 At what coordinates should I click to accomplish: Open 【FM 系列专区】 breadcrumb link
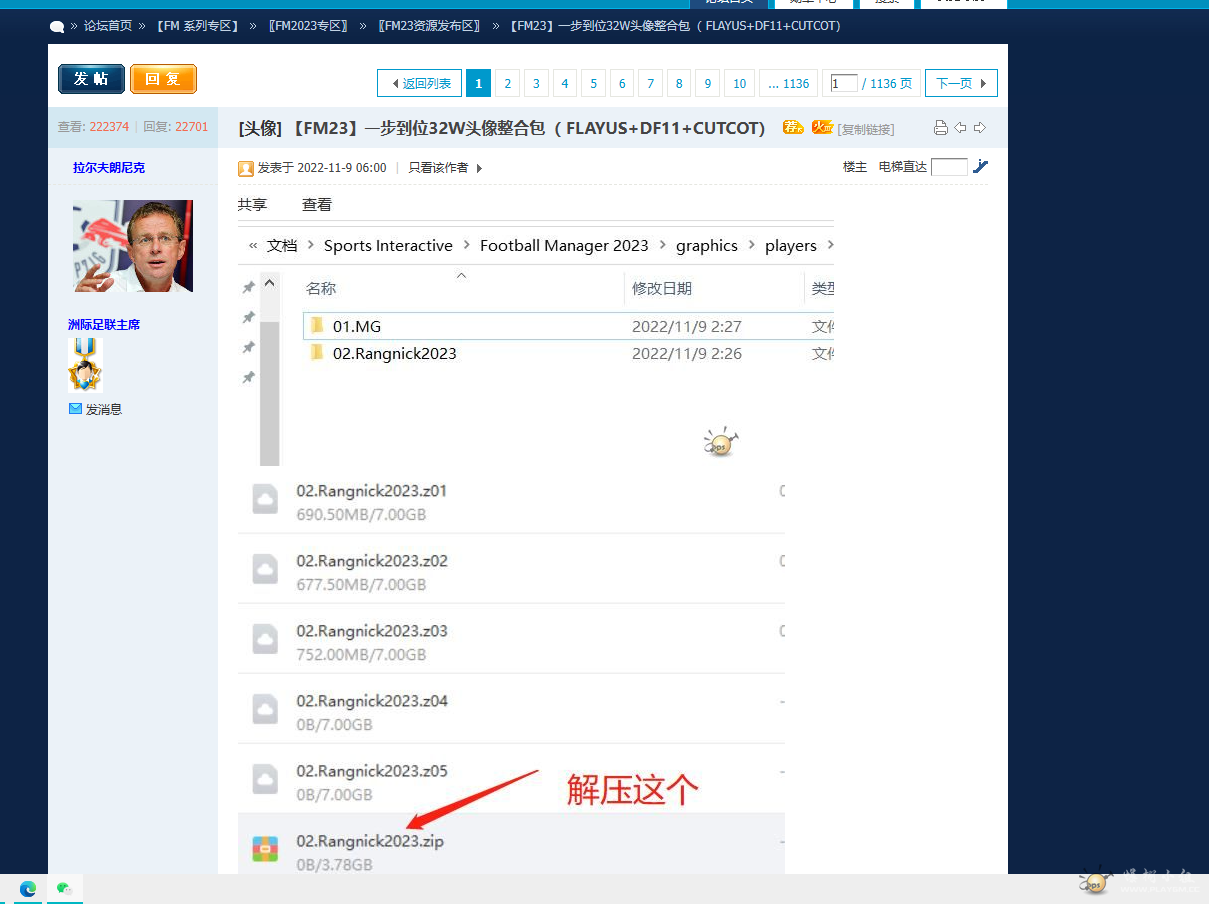[197, 25]
